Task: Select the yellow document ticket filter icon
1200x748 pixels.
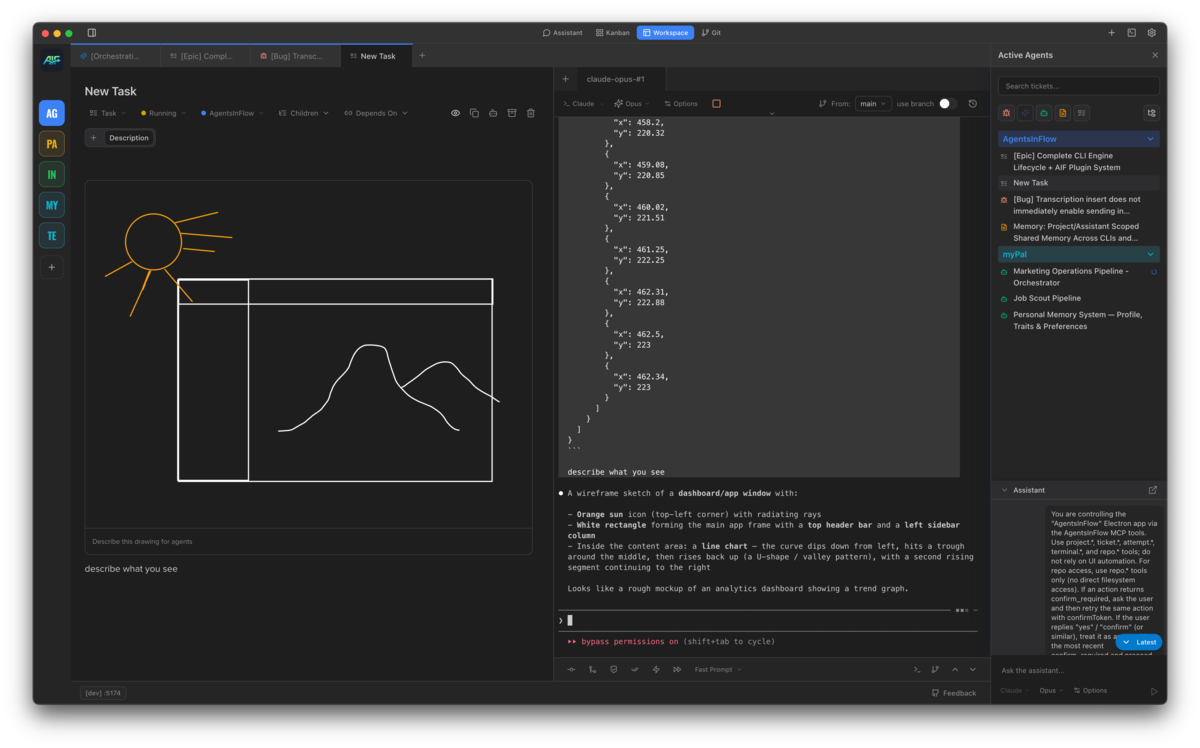Action: point(1063,112)
